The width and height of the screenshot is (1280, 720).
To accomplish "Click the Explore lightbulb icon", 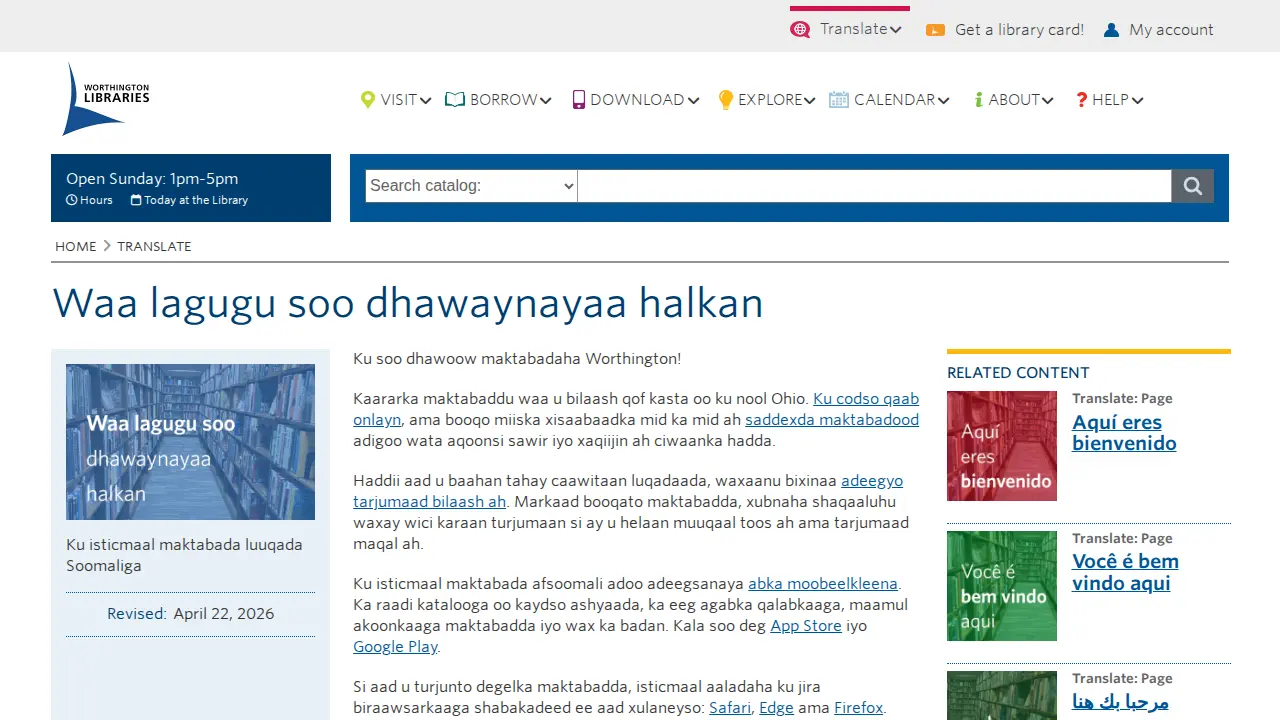I will (x=726, y=100).
